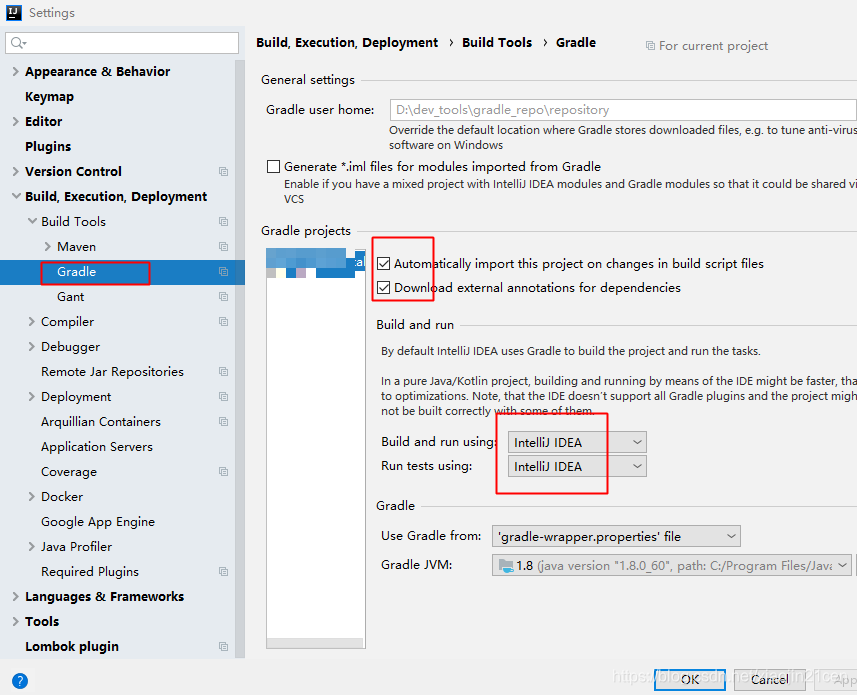Open Build and run using dropdown
The width and height of the screenshot is (857, 695).
[x=577, y=442]
